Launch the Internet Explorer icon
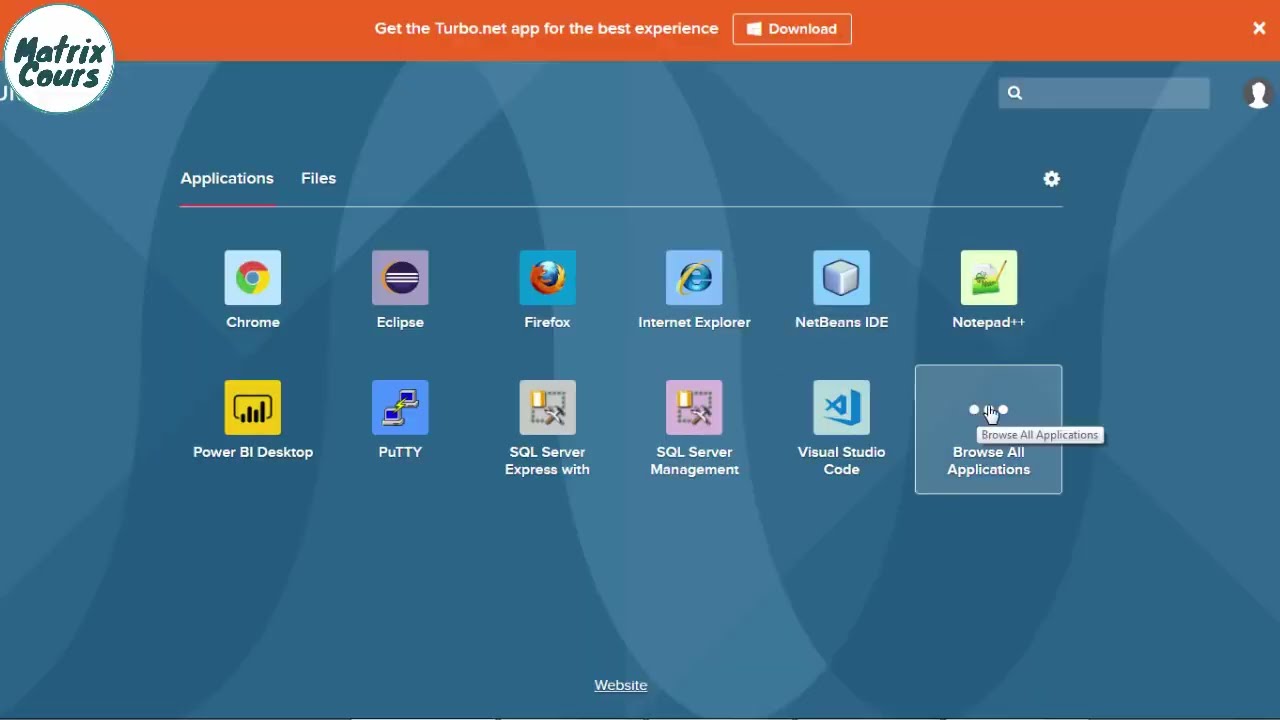The height and width of the screenshot is (720, 1280). coord(694,277)
